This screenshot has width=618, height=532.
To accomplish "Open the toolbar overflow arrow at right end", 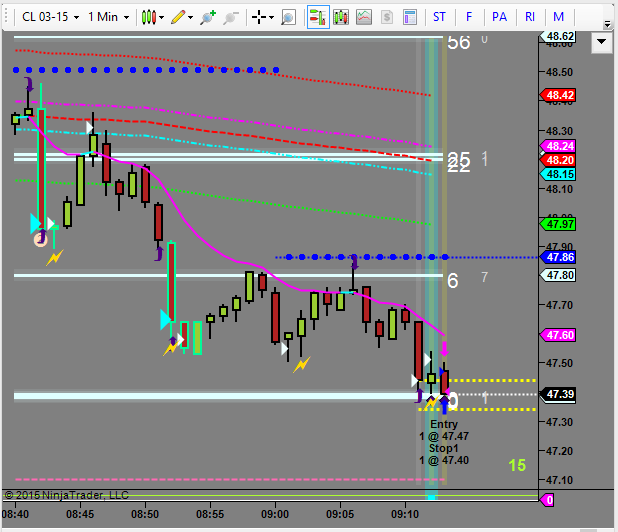I will (x=607, y=25).
